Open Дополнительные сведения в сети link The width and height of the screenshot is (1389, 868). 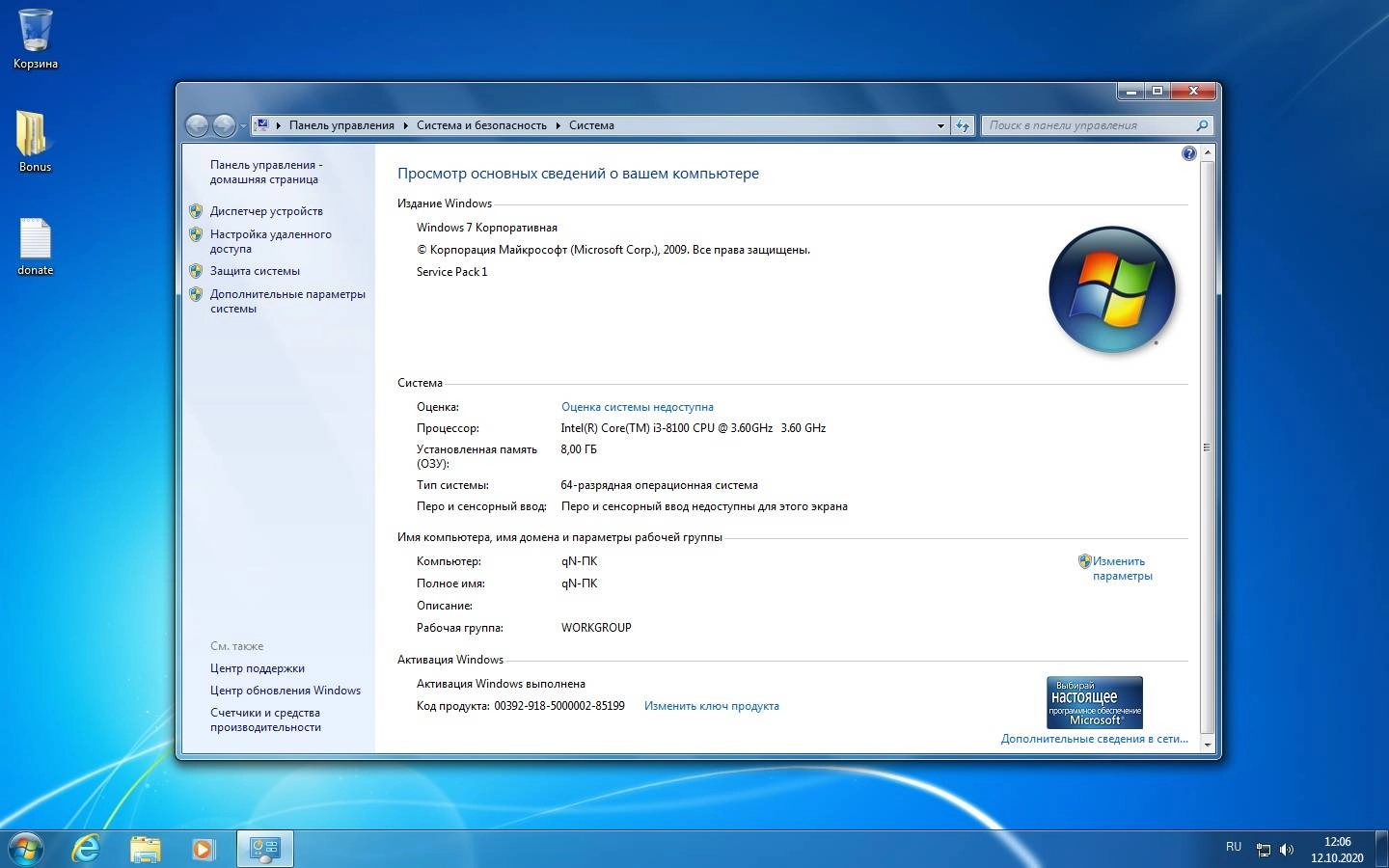click(x=1095, y=739)
